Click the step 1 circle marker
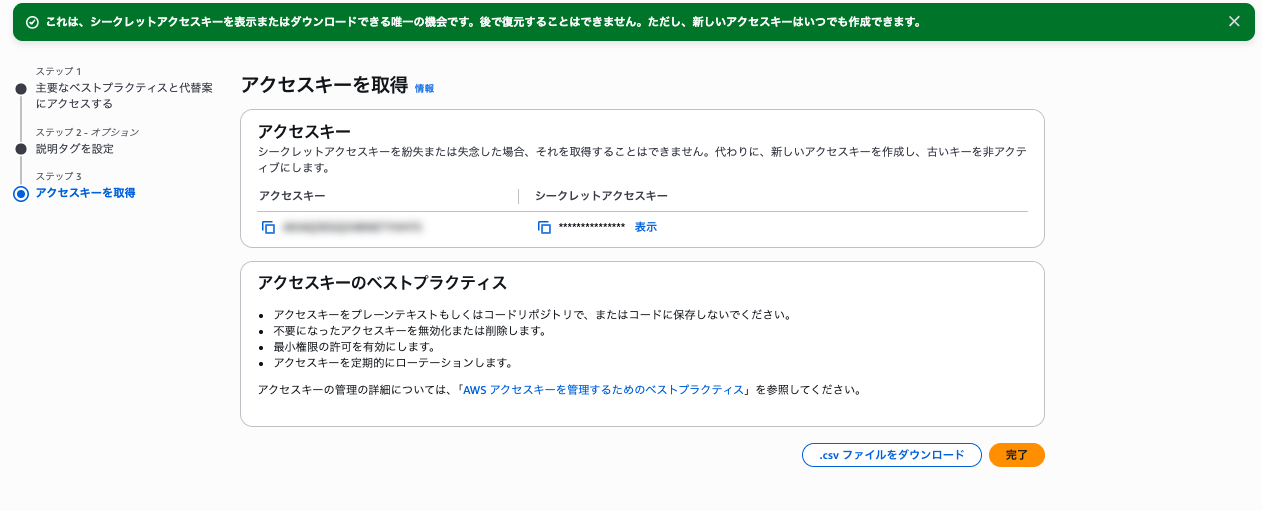This screenshot has width=1262, height=511. 21,89
